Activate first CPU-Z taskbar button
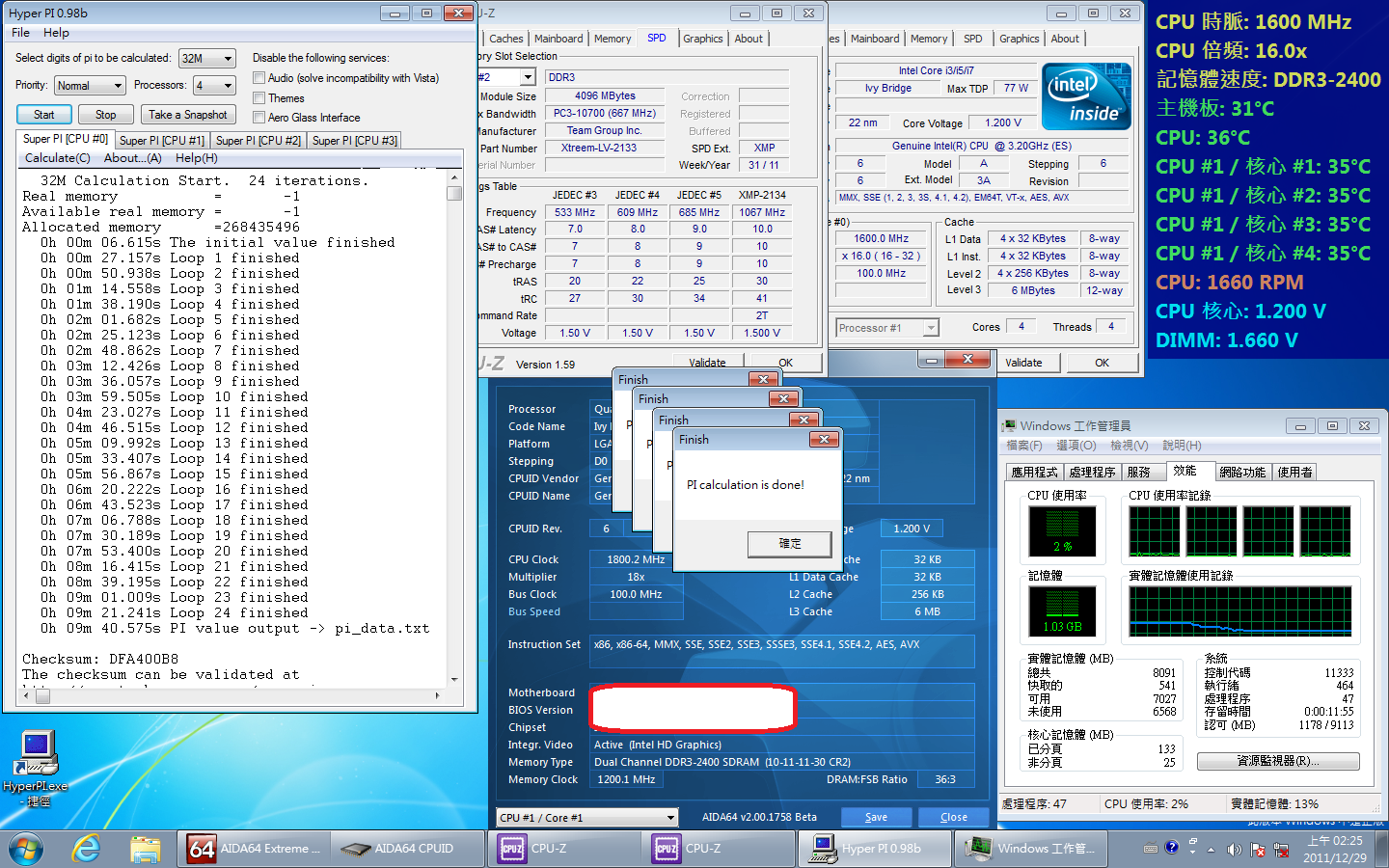Image resolution: width=1389 pixels, height=868 pixels. tap(565, 849)
